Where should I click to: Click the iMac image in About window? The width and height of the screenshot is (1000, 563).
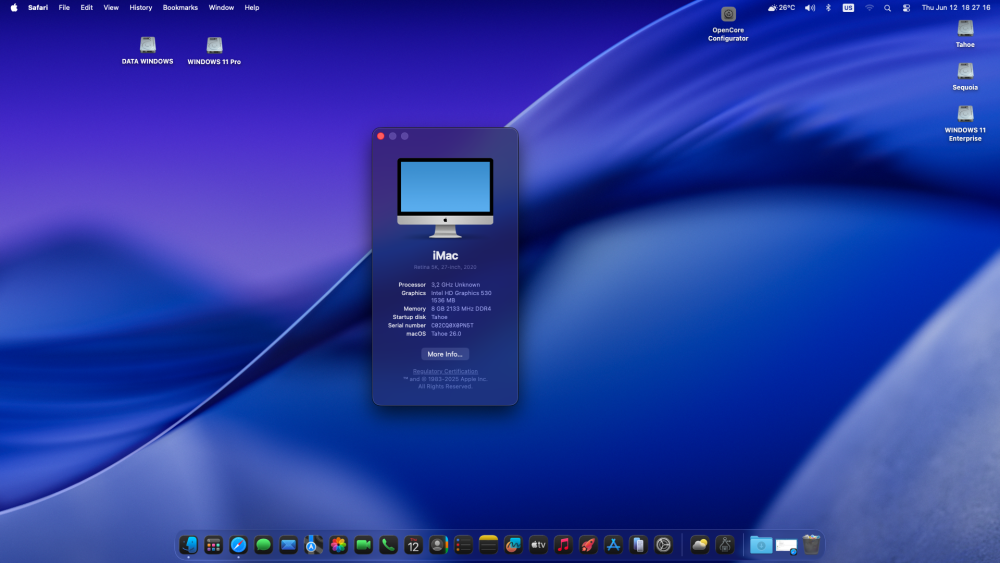(445, 198)
